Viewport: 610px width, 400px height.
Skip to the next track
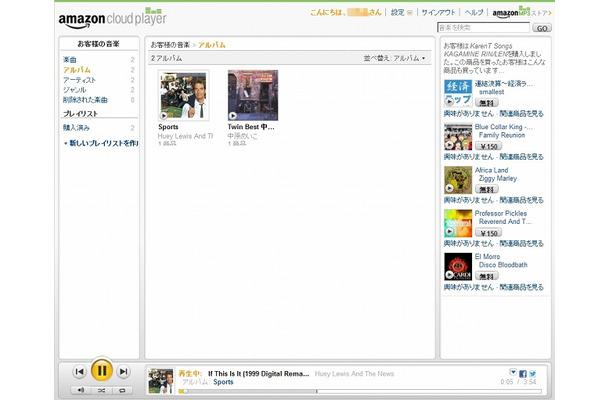pyautogui.click(x=124, y=372)
